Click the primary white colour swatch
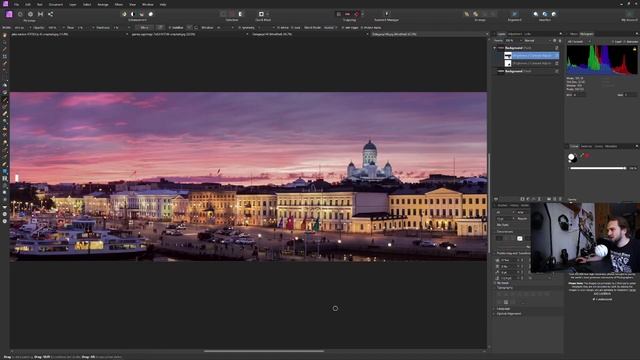 [x=571, y=157]
